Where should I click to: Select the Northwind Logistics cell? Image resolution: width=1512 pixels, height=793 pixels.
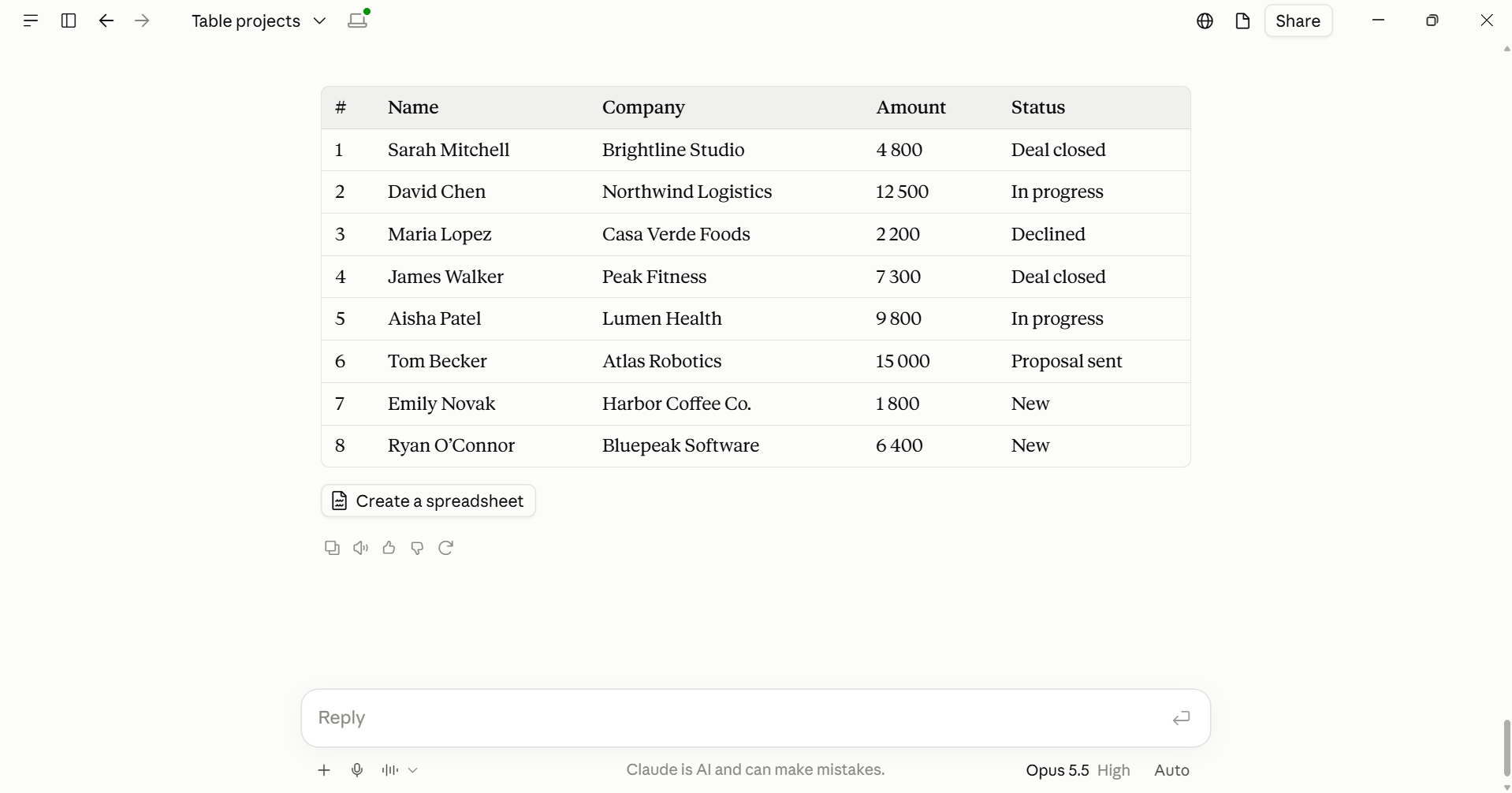(x=687, y=192)
